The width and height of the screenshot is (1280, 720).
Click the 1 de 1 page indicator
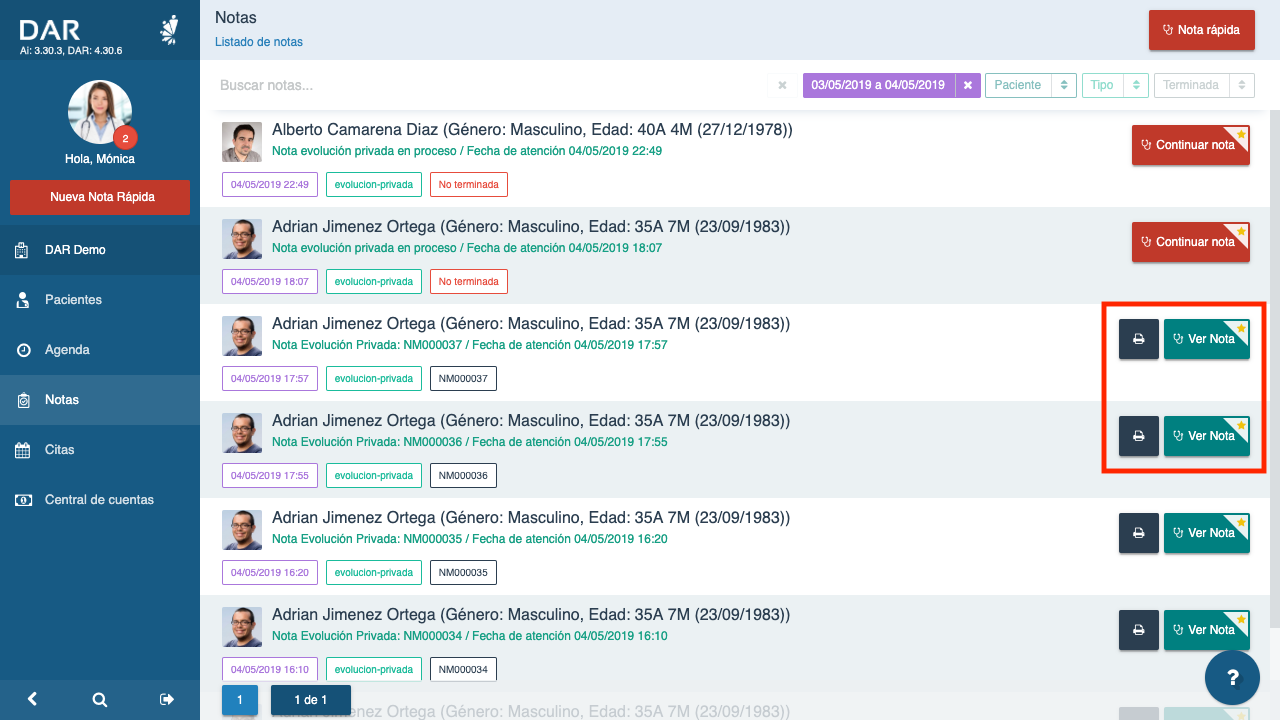[311, 700]
